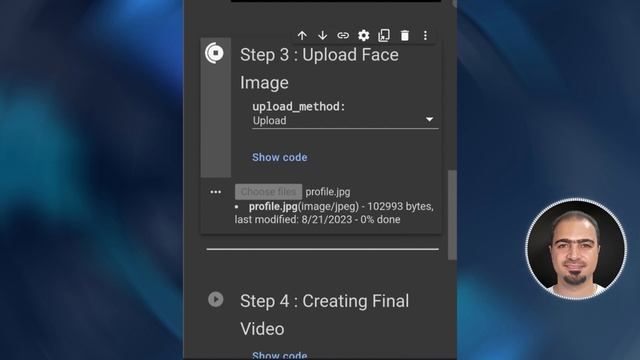Viewport: 640px width, 360px height.
Task: Click the disabled Choose files button
Action: [x=268, y=191]
